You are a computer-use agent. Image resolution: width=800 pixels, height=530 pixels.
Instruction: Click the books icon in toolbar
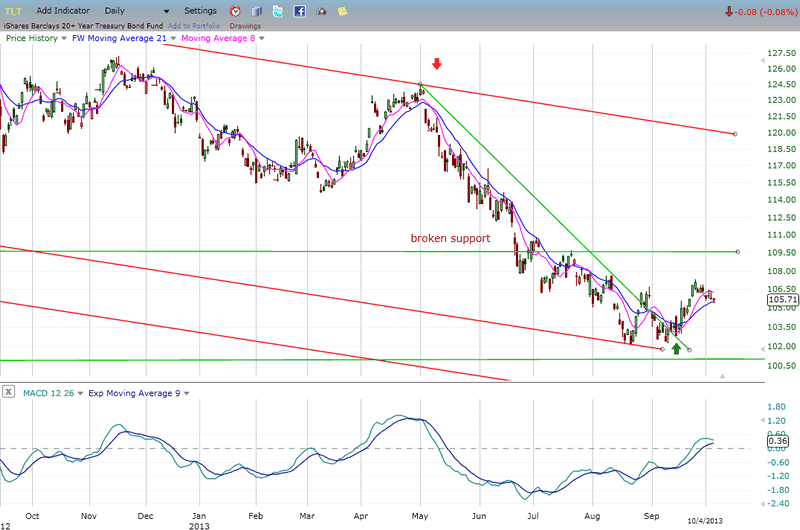click(x=255, y=11)
